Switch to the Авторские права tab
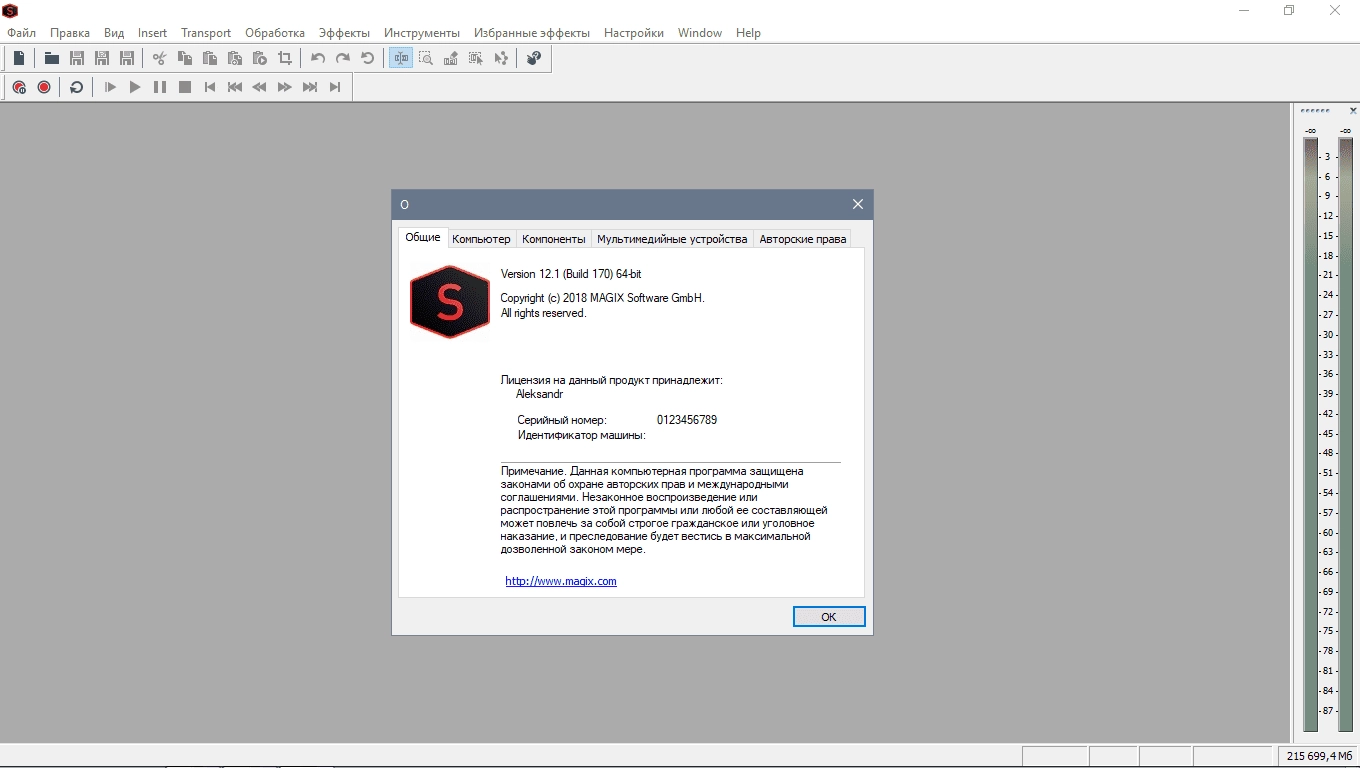The height and width of the screenshot is (768, 1360). (x=803, y=239)
